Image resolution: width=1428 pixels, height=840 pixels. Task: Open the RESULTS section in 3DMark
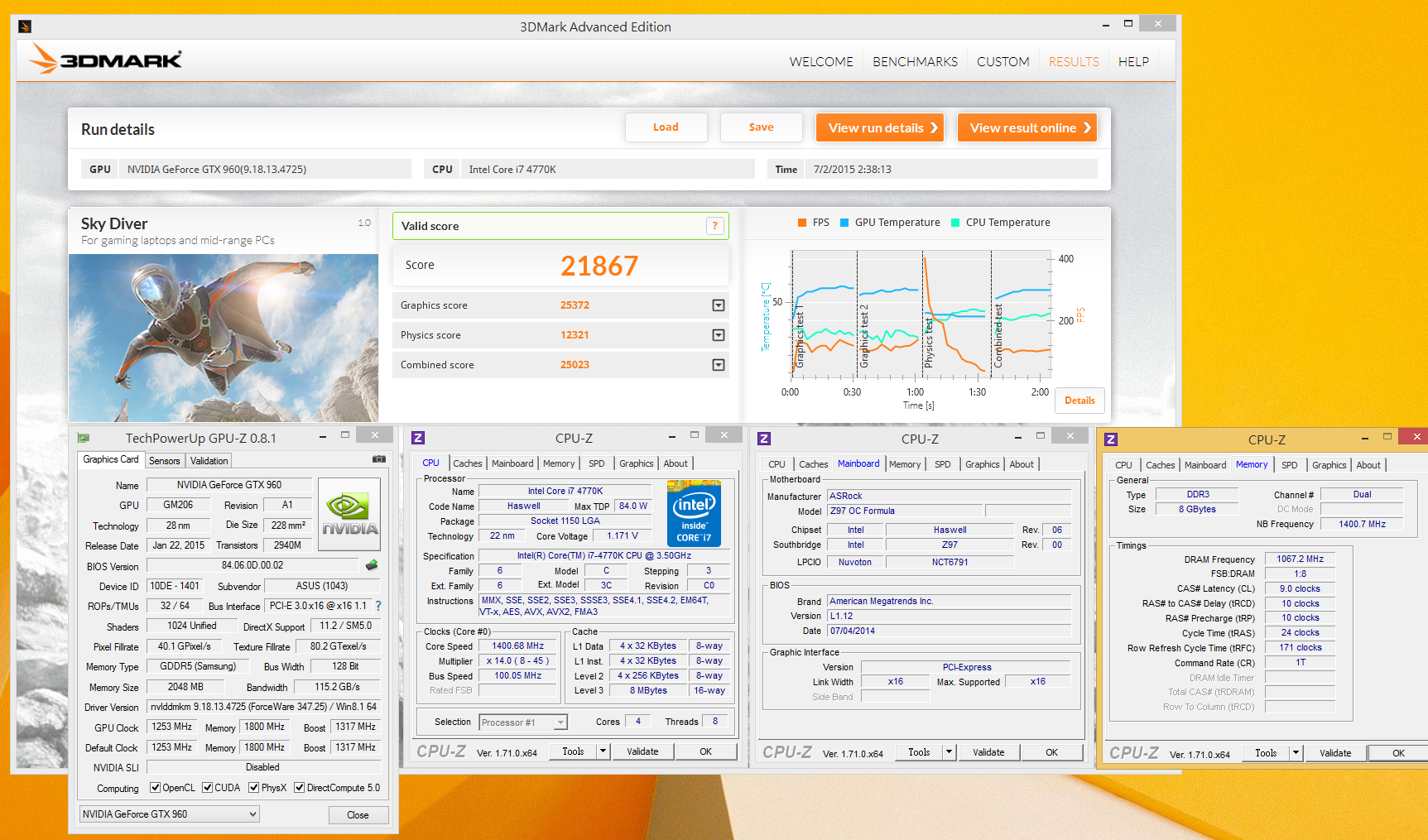(x=1074, y=62)
